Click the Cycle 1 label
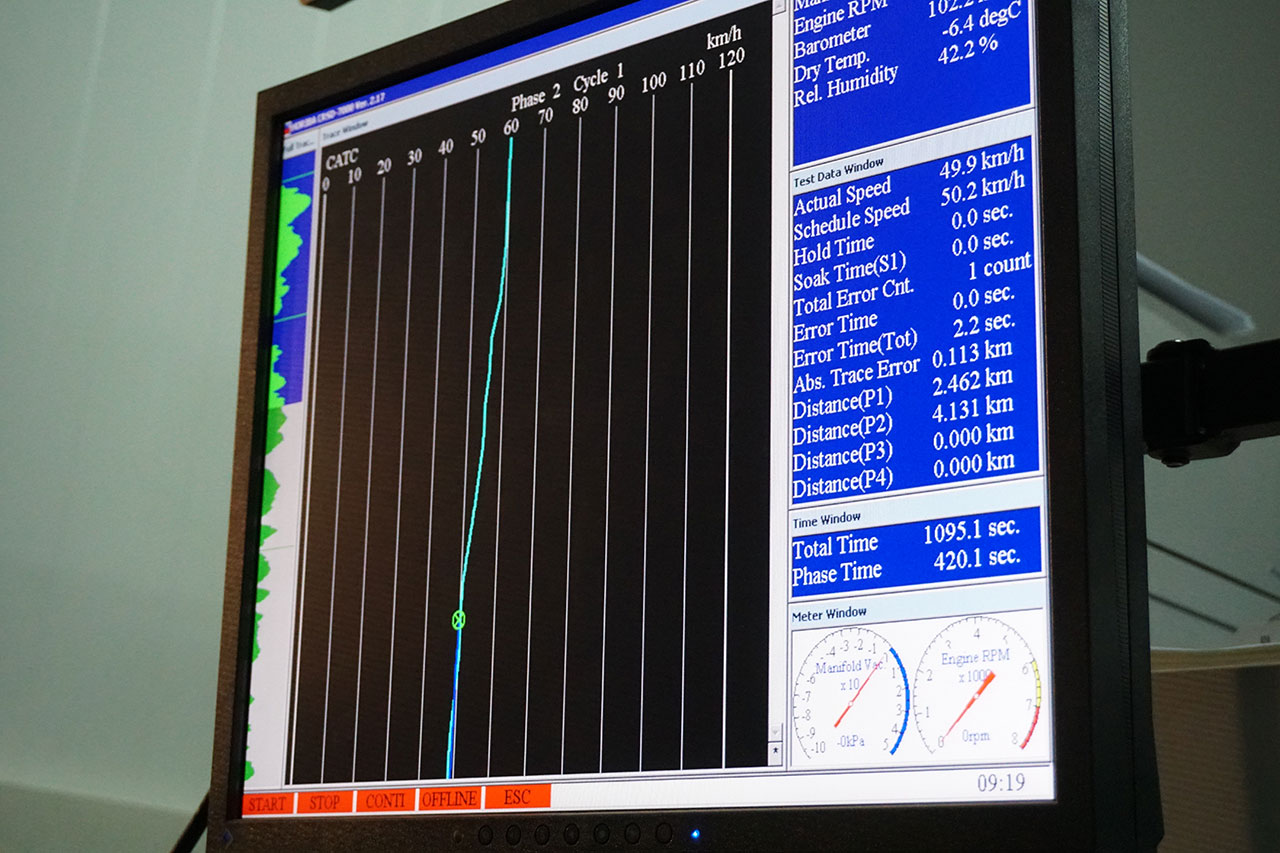The height and width of the screenshot is (853, 1280). point(599,78)
